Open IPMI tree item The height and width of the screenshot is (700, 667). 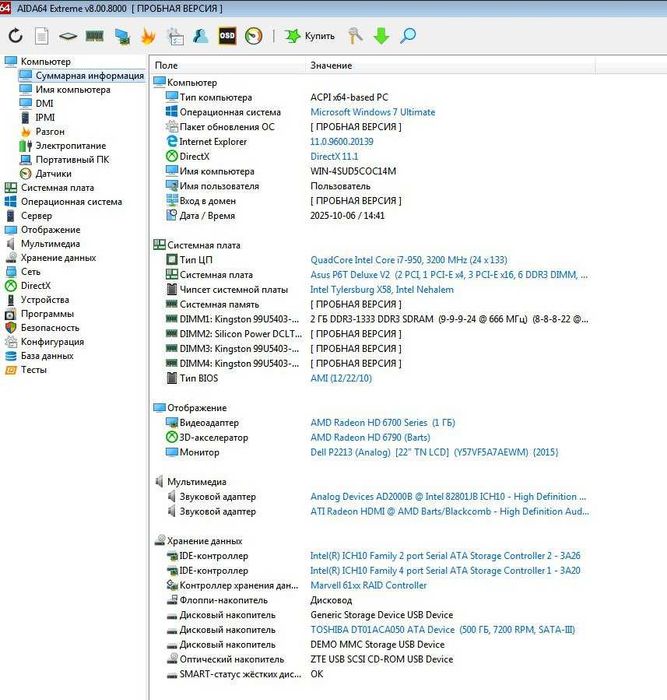(45, 117)
